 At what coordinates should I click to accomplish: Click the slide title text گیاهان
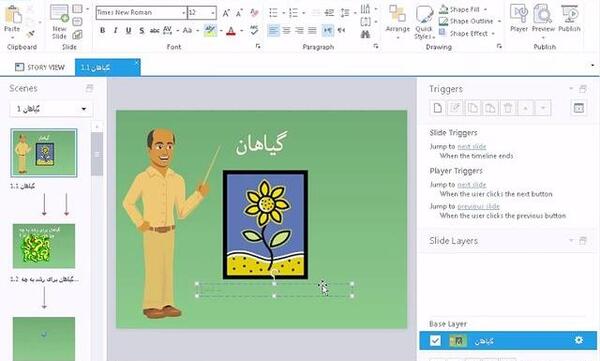point(261,144)
